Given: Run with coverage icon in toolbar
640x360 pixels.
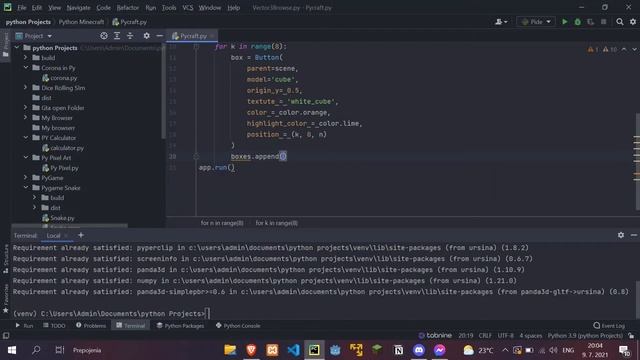Looking at the screenshot, I should [591, 22].
